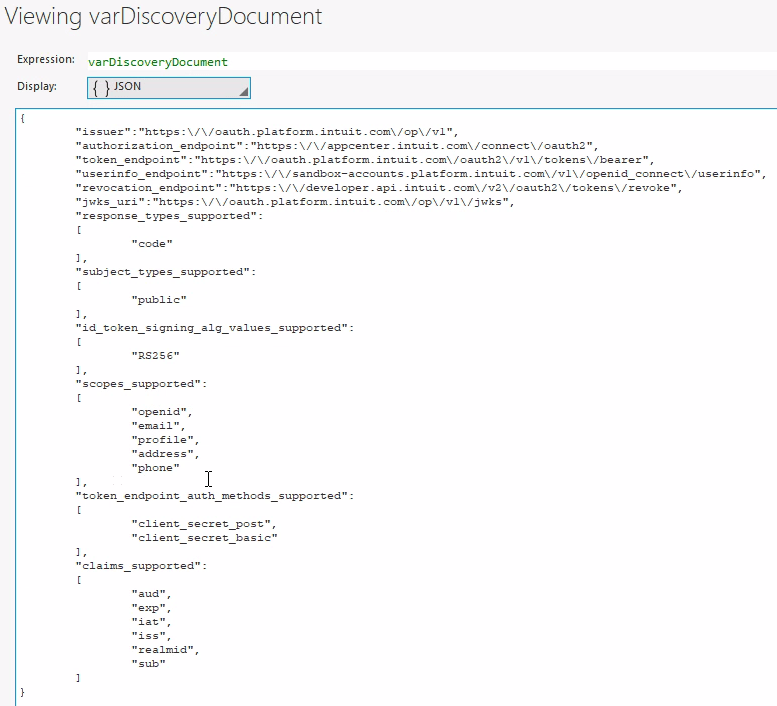The image size is (777, 706).
Task: Click the Expression label
Action: (45, 61)
